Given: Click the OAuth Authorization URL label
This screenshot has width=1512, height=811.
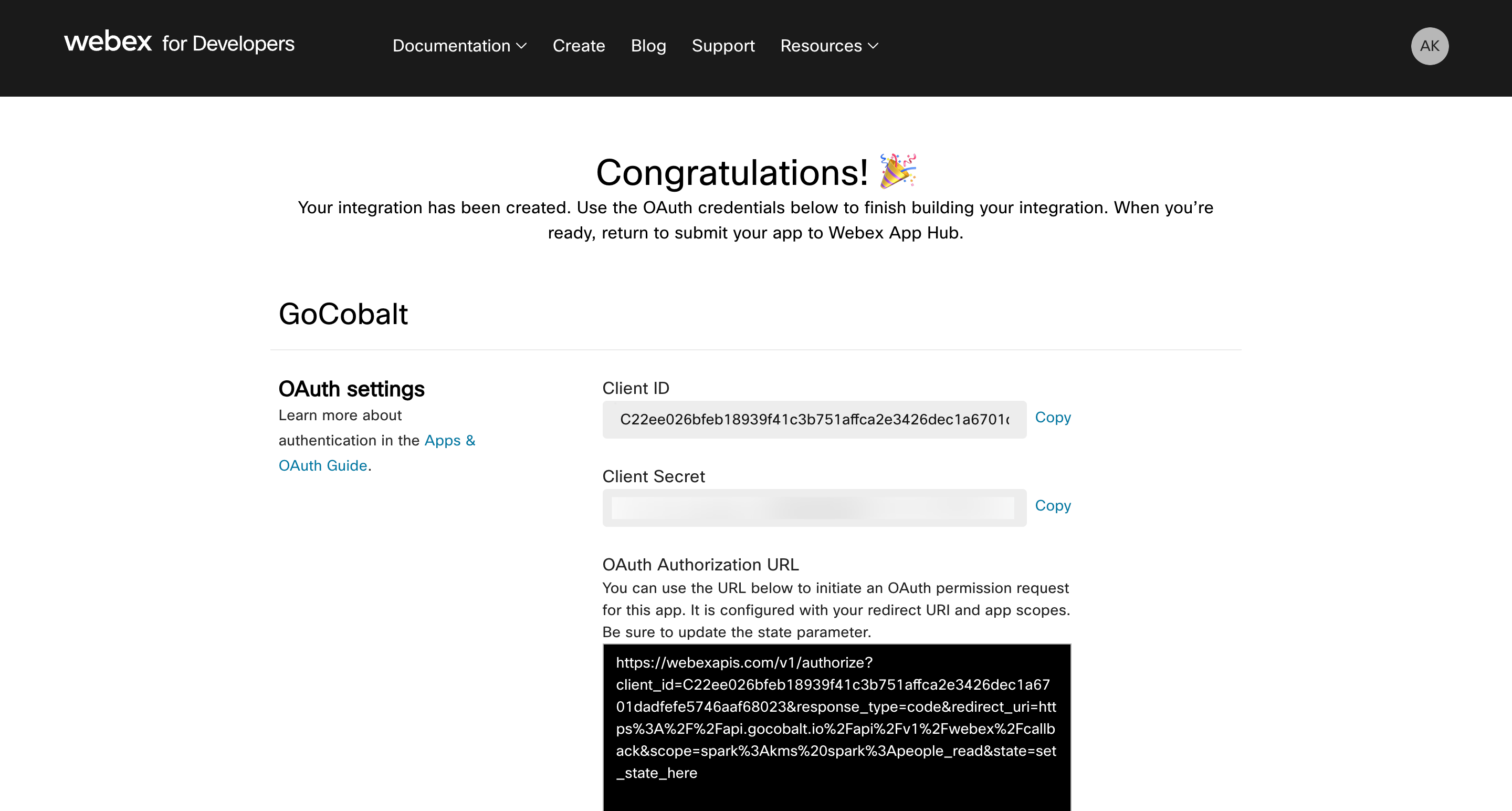Looking at the screenshot, I should point(700,564).
